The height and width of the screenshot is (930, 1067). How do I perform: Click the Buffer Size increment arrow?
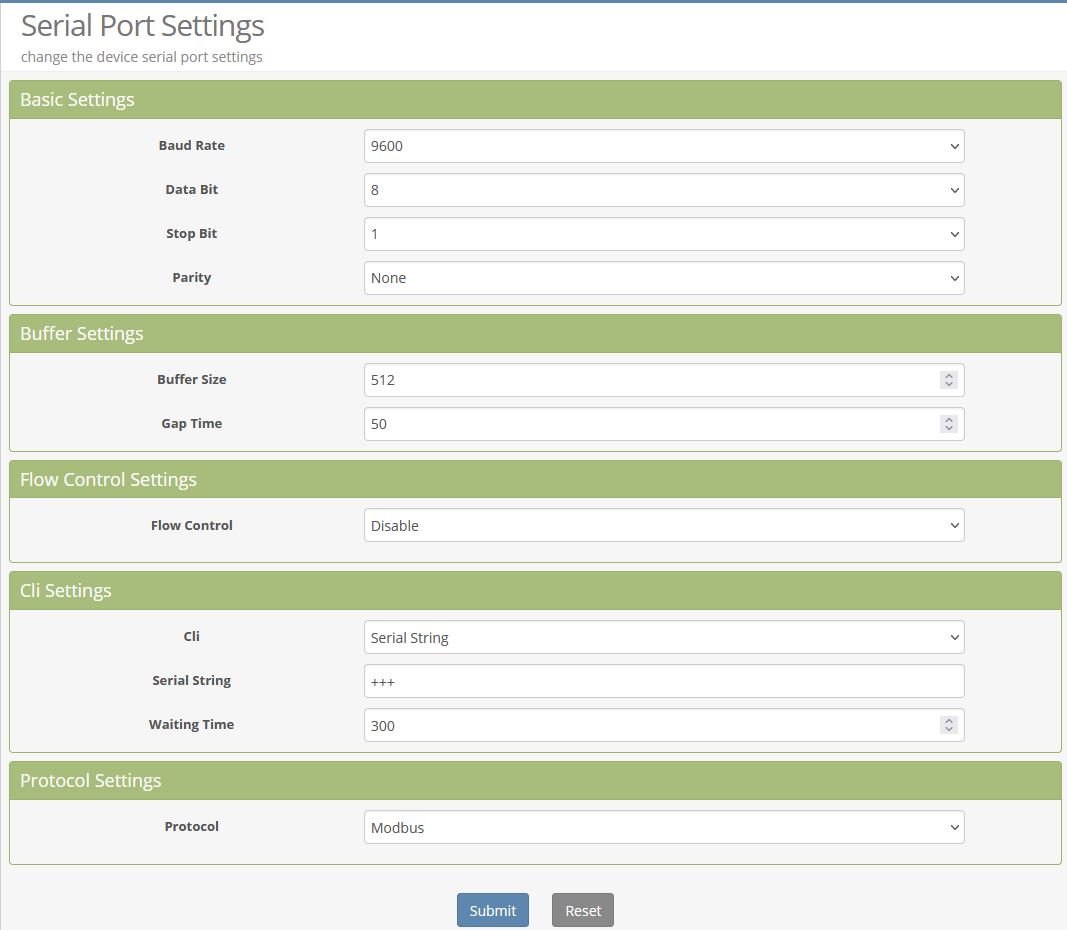[x=948, y=374]
